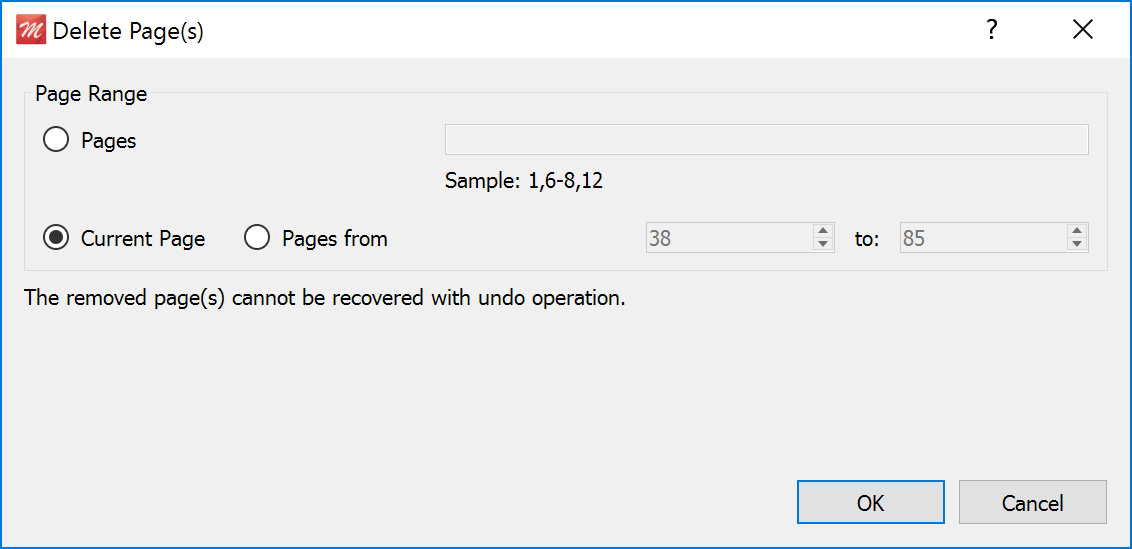This screenshot has width=1132, height=549.
Task: Dismiss the dialog with Cancel
Action: point(1032,502)
